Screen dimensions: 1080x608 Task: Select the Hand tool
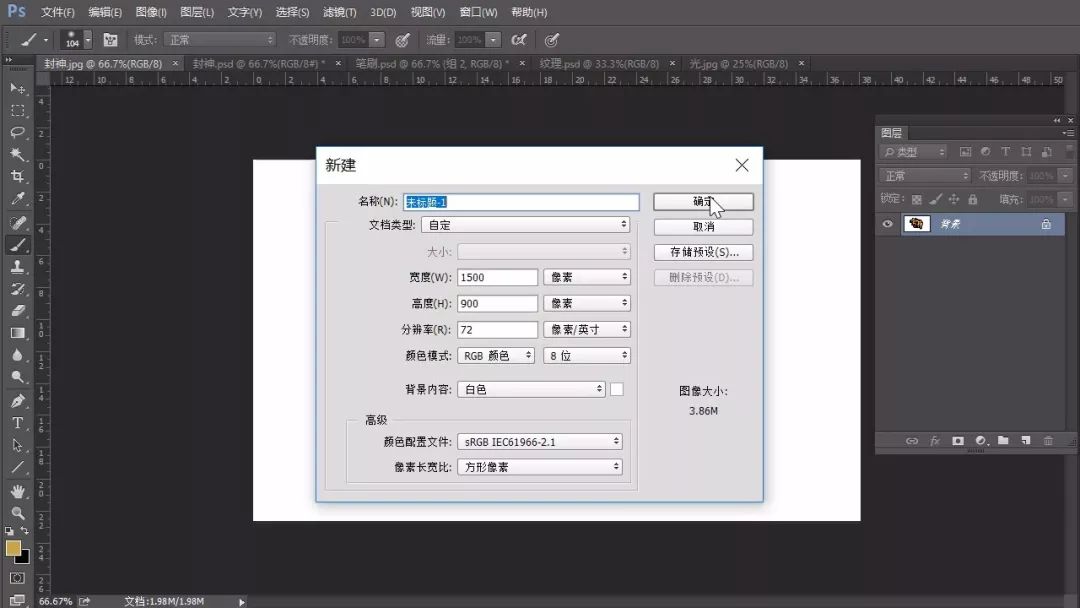coord(17,491)
